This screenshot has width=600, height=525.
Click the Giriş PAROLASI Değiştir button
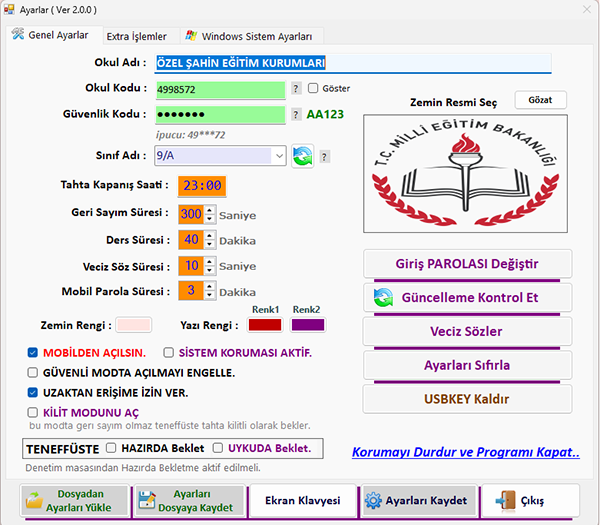(467, 264)
